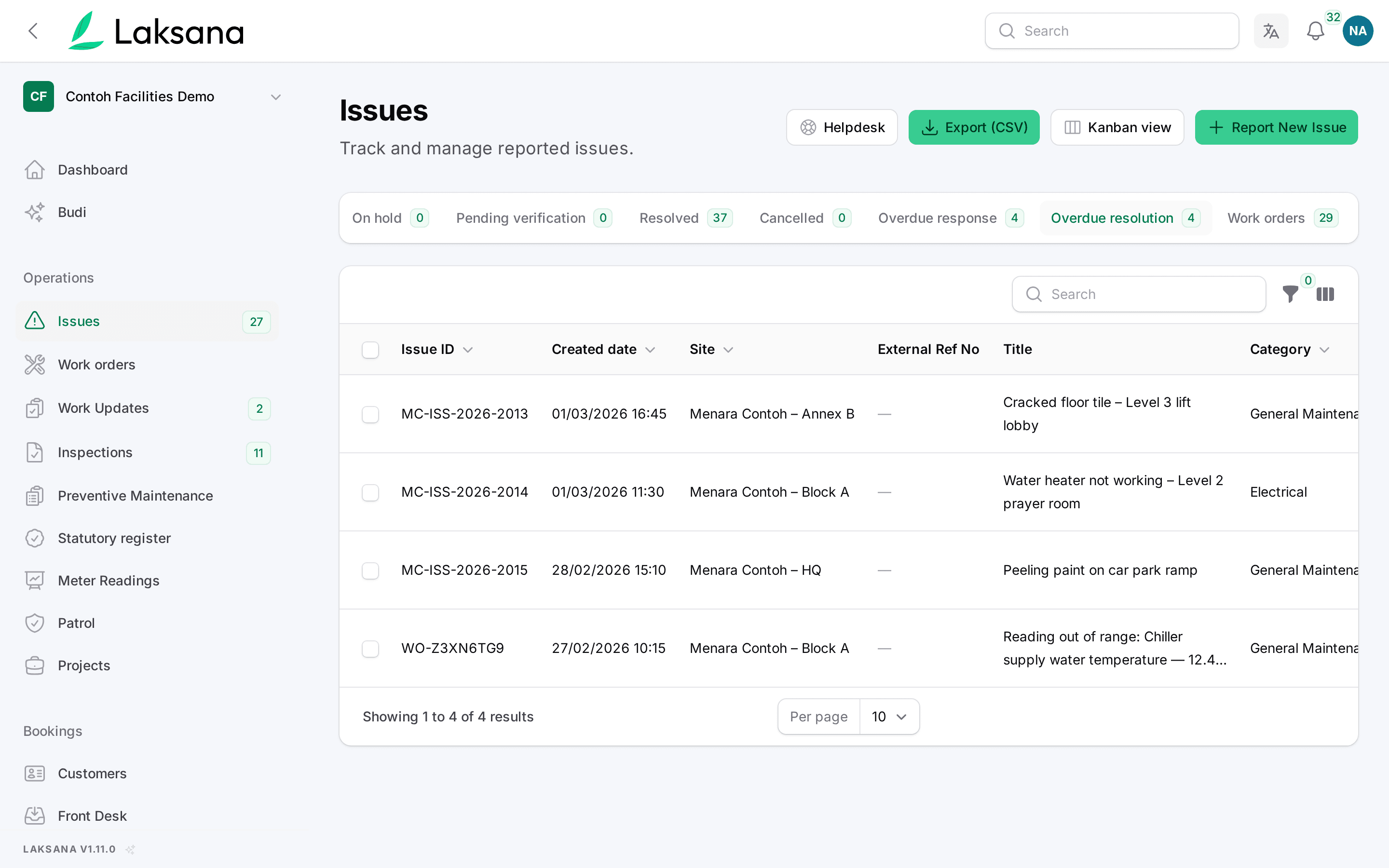
Task: Check the row MC-ISS-2026-2013
Action: (370, 414)
